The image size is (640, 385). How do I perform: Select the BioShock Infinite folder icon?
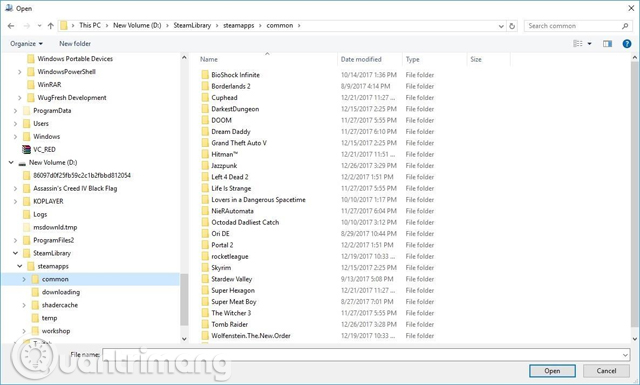[205, 75]
